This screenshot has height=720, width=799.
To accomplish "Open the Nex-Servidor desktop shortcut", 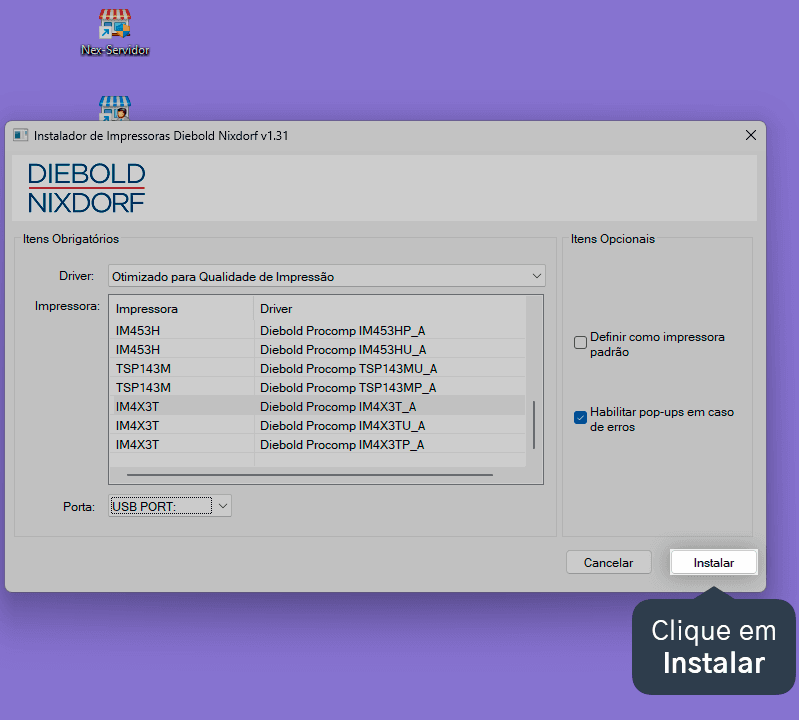I will tap(115, 32).
